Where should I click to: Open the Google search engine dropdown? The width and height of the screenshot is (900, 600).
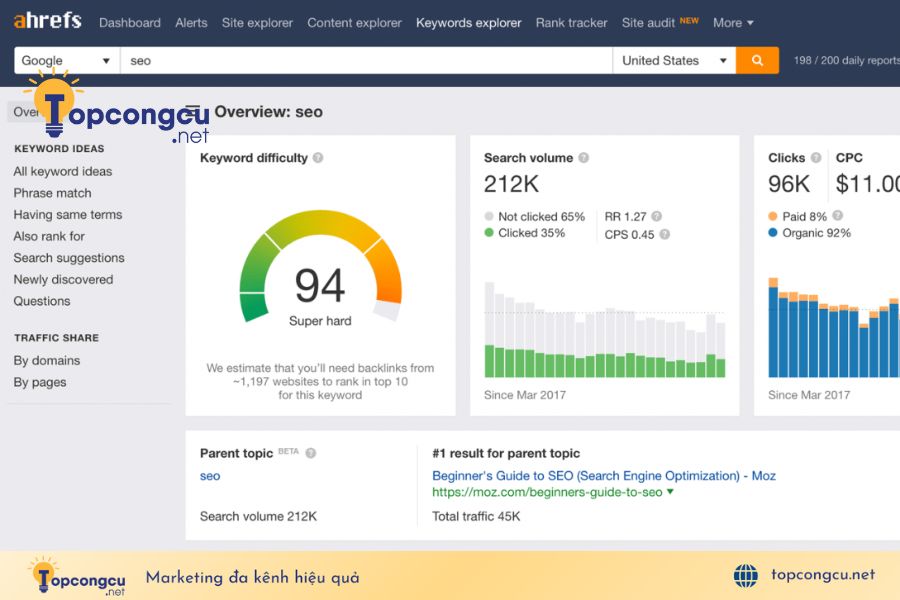(x=67, y=60)
